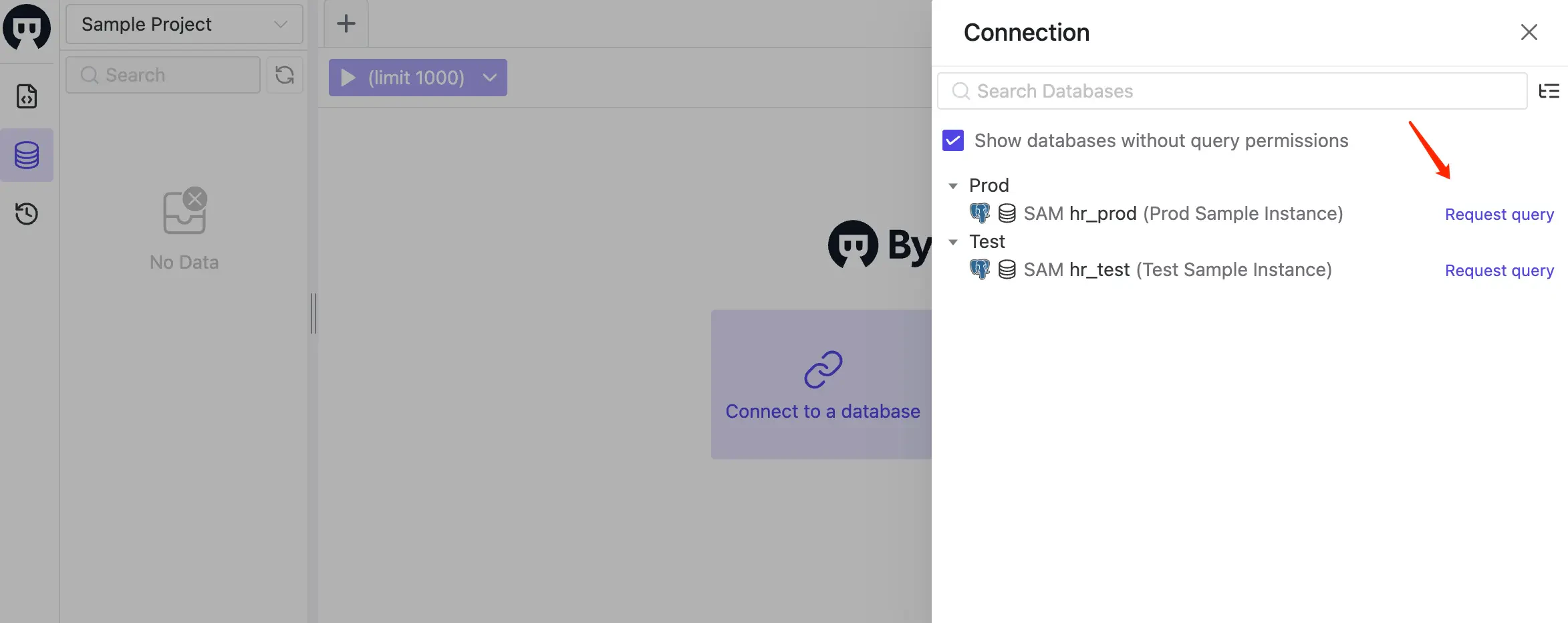Open the limit 1000 dropdown
This screenshot has width=1568, height=623.
click(x=489, y=78)
